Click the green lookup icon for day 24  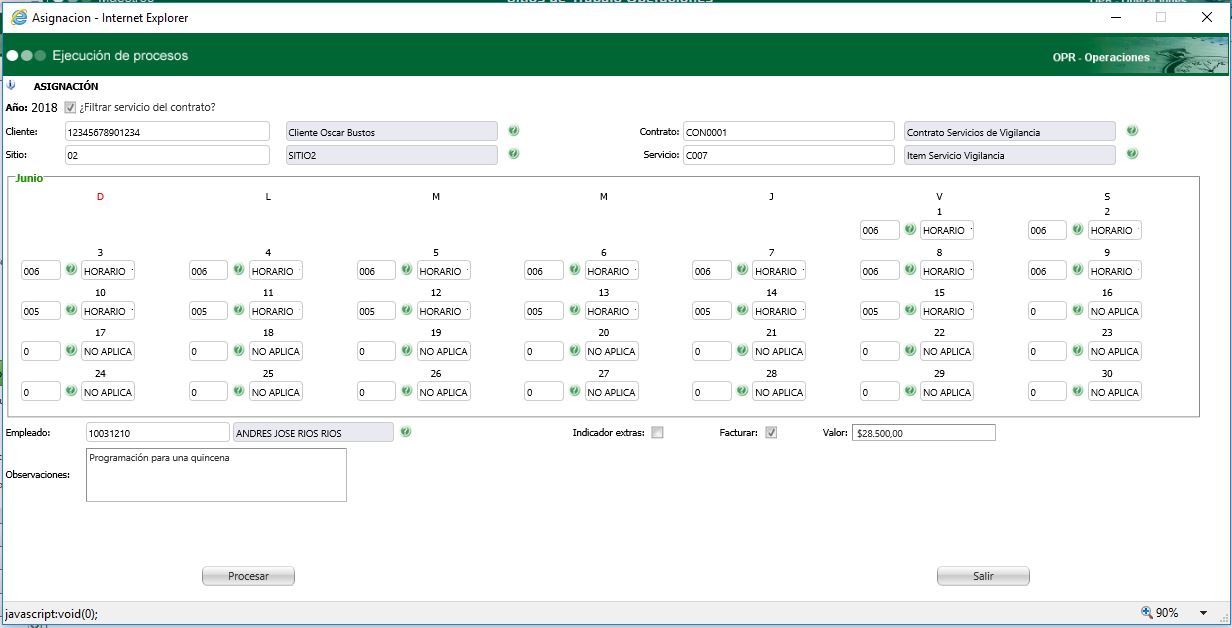(x=71, y=392)
